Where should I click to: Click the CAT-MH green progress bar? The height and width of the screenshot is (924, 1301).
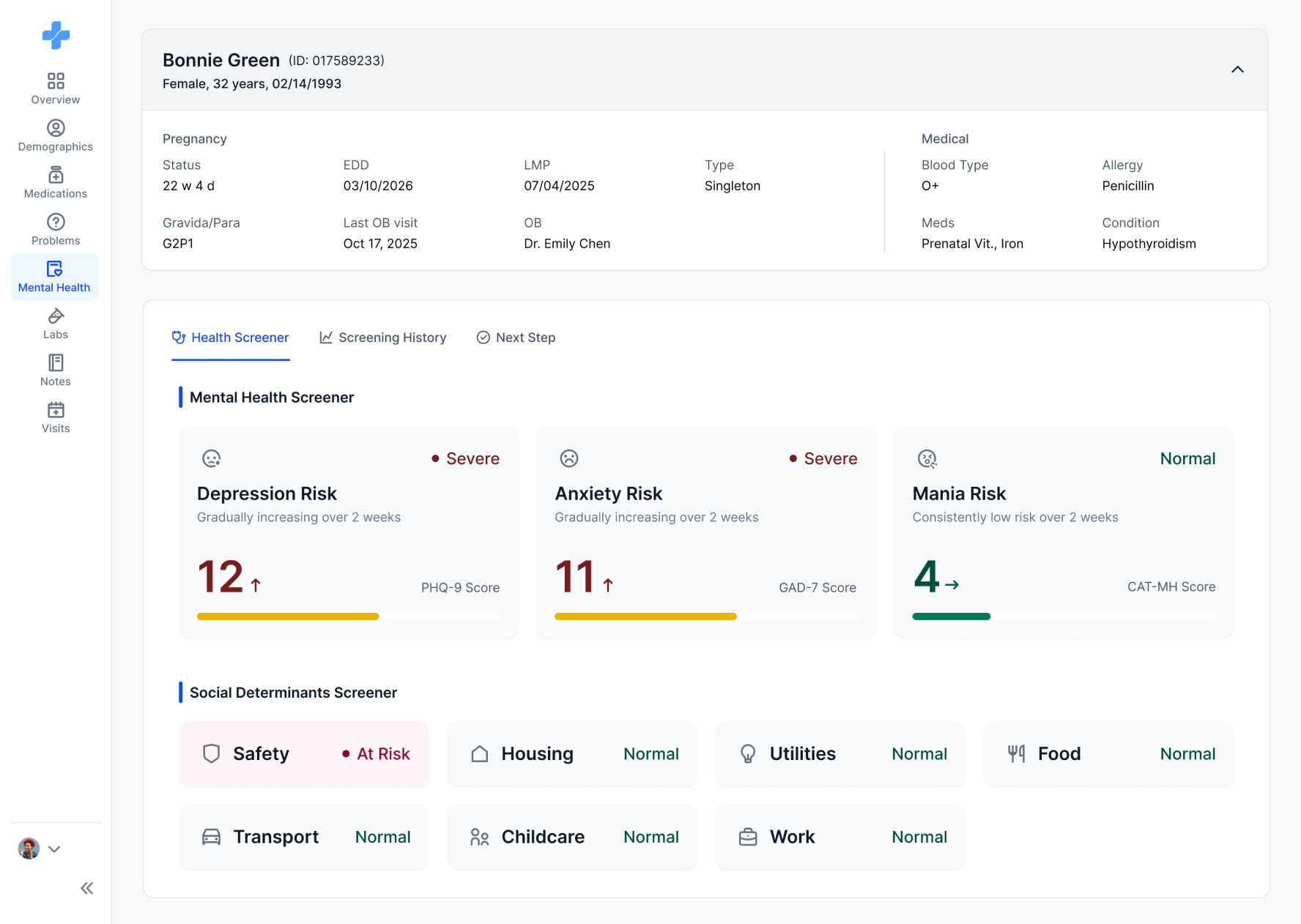tap(952, 616)
